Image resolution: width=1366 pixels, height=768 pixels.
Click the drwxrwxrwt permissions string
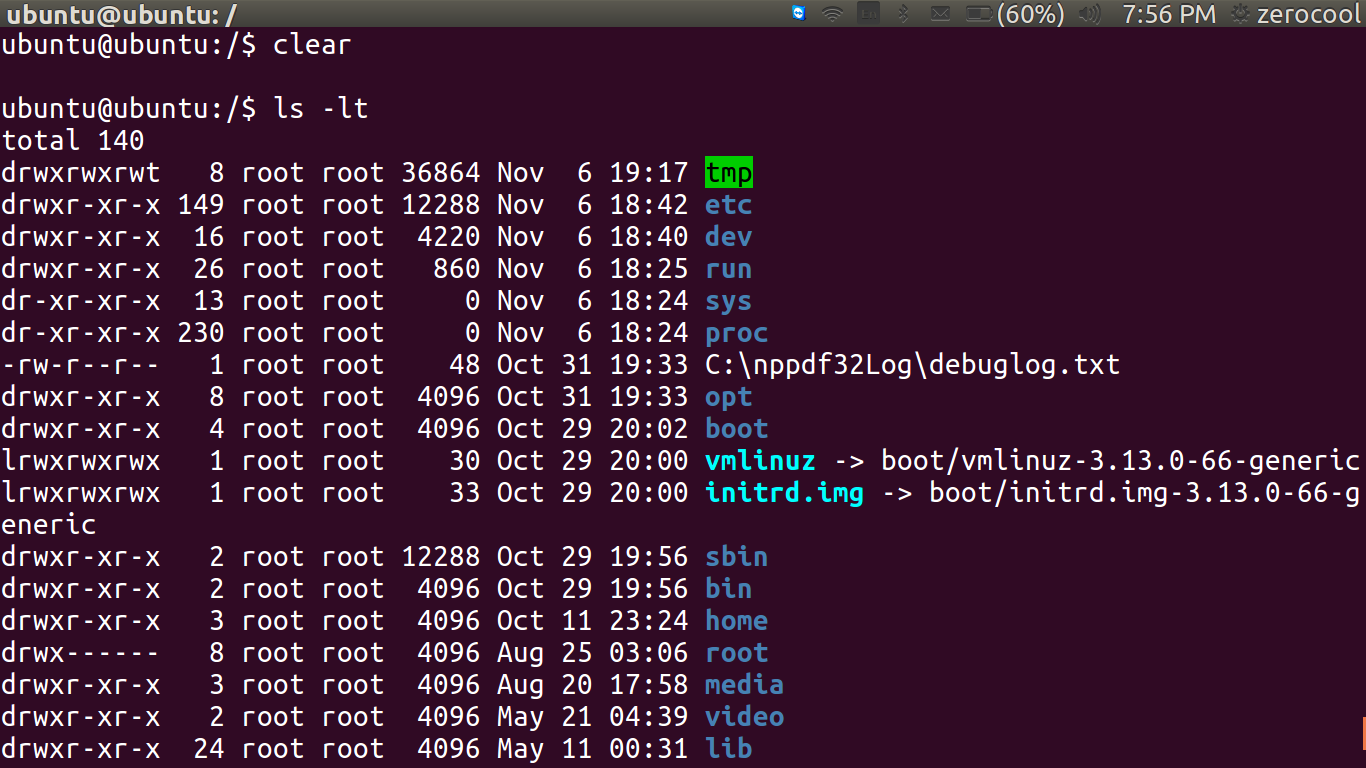point(81,173)
